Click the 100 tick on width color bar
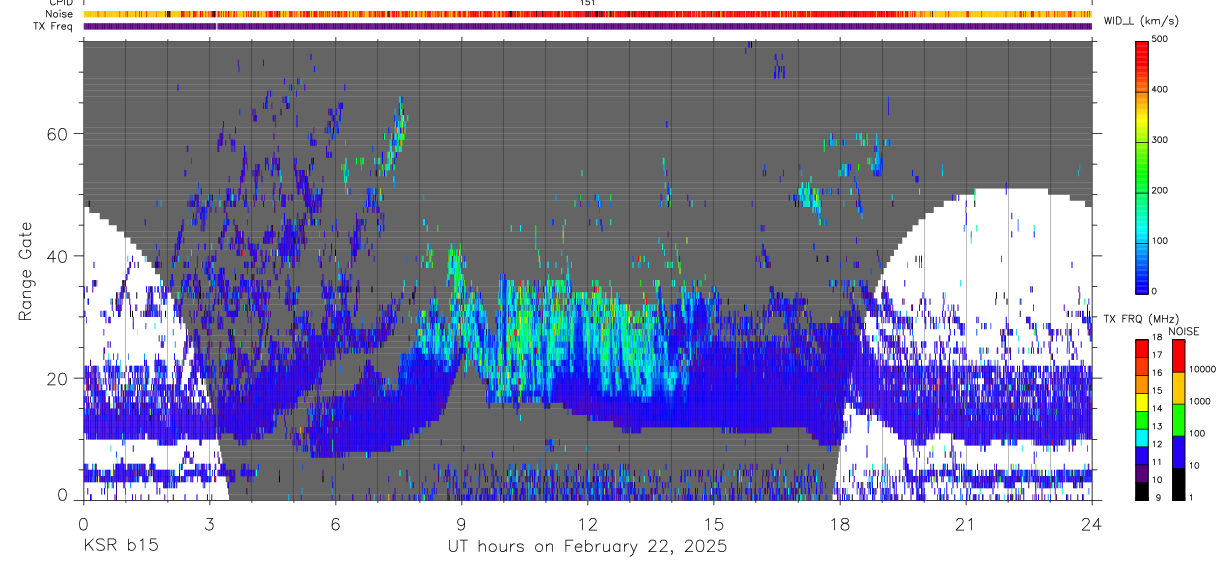 1160,241
